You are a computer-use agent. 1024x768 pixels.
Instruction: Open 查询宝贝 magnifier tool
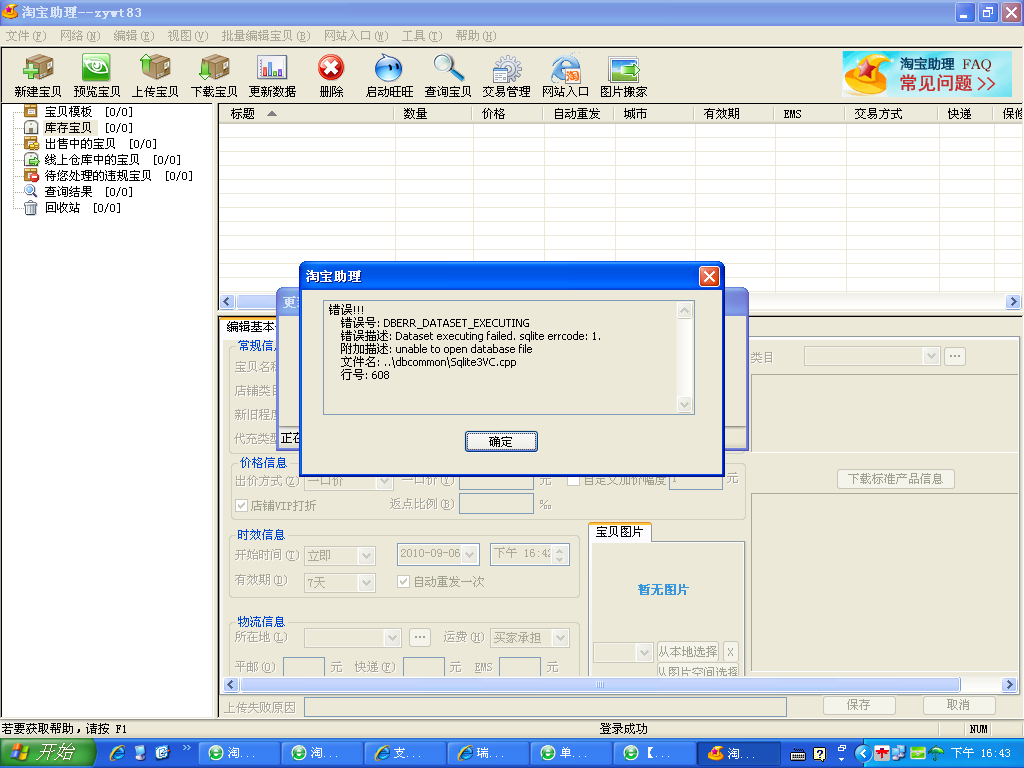click(x=448, y=76)
